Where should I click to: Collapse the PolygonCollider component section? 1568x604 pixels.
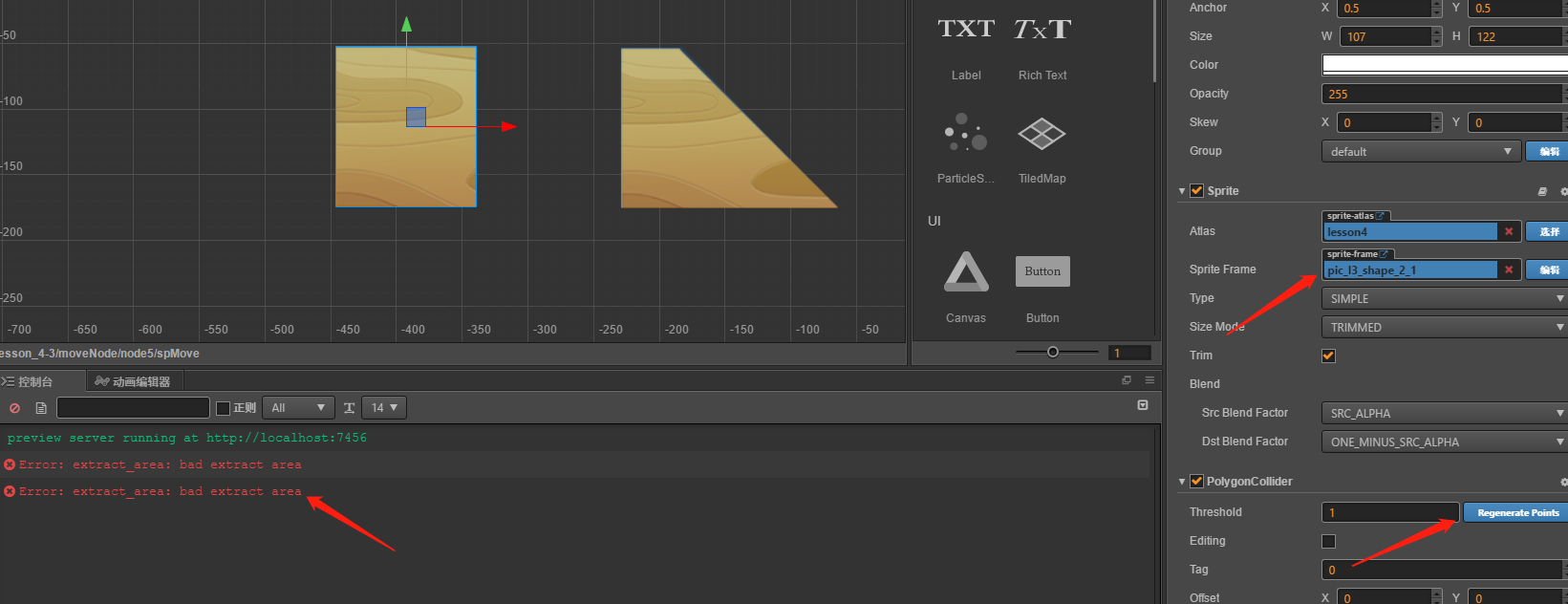pyautogui.click(x=1182, y=482)
